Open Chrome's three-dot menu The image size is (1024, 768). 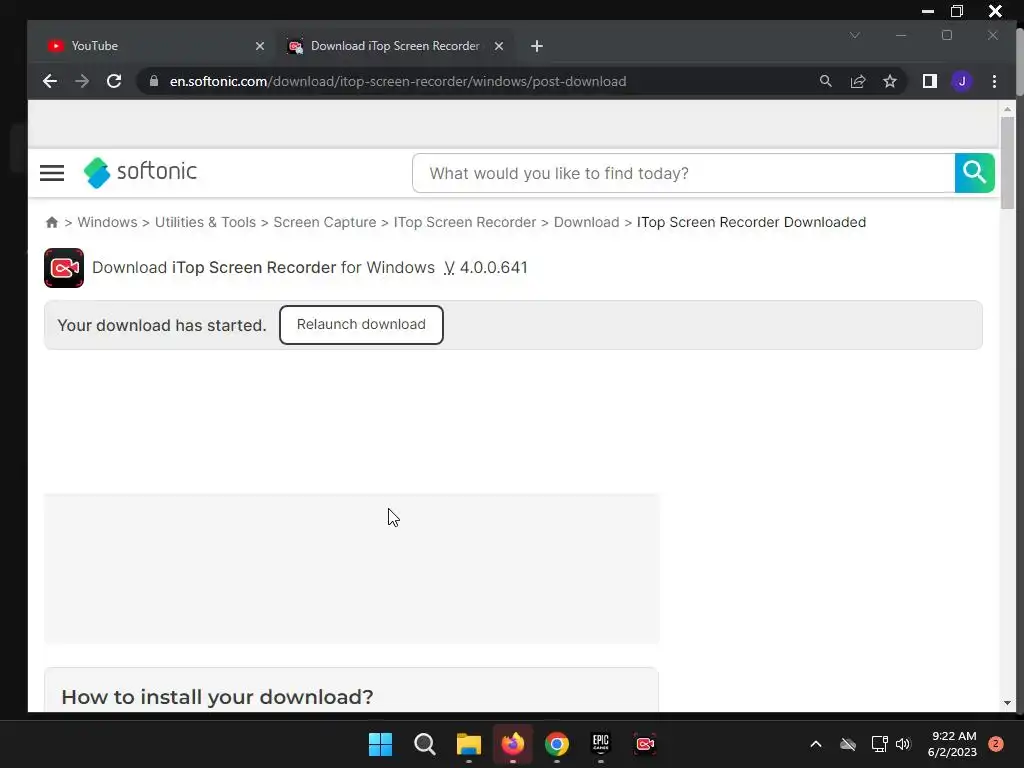click(994, 81)
